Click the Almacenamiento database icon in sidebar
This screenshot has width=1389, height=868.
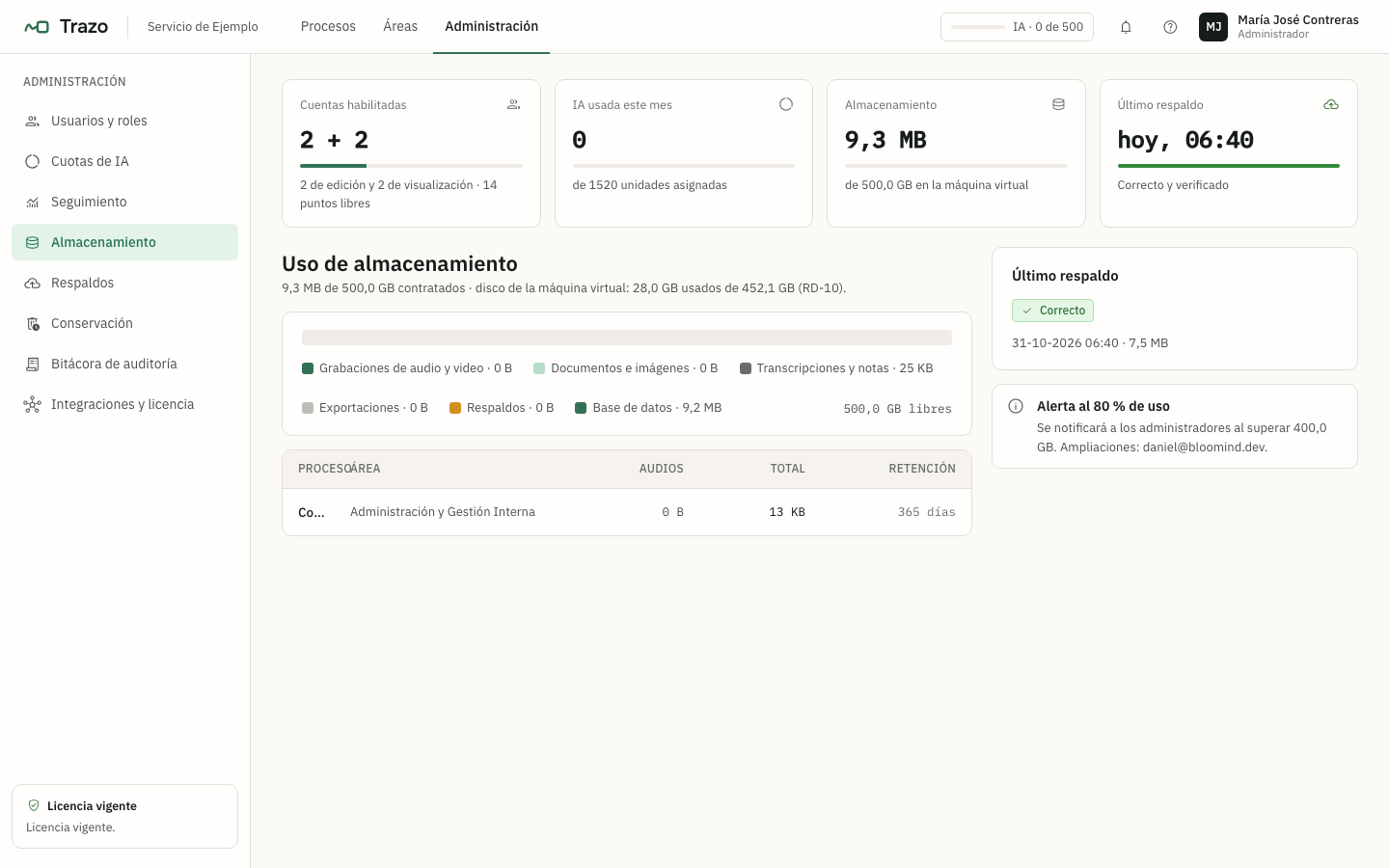pos(33,243)
